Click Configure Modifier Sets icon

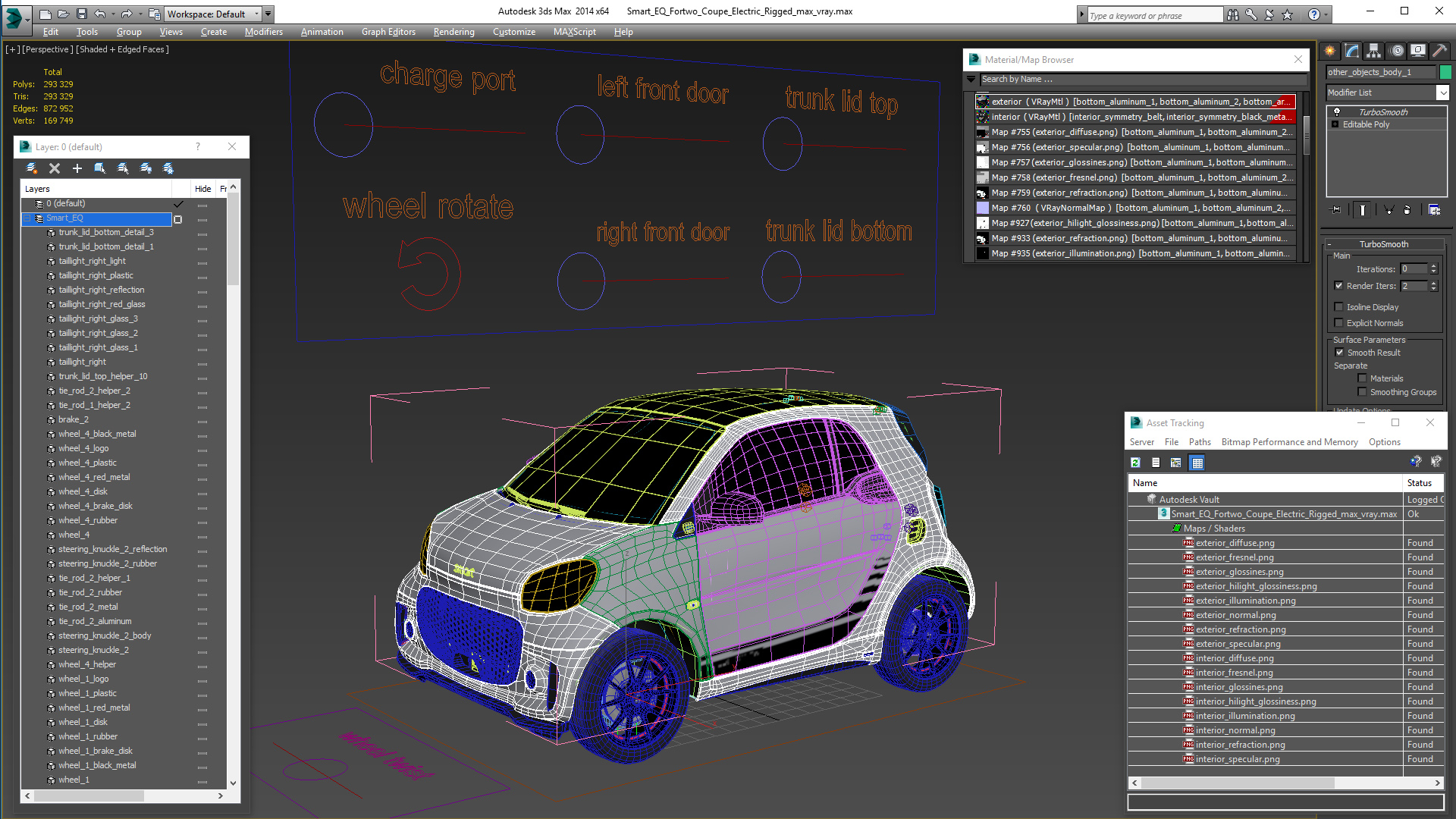[x=1434, y=210]
